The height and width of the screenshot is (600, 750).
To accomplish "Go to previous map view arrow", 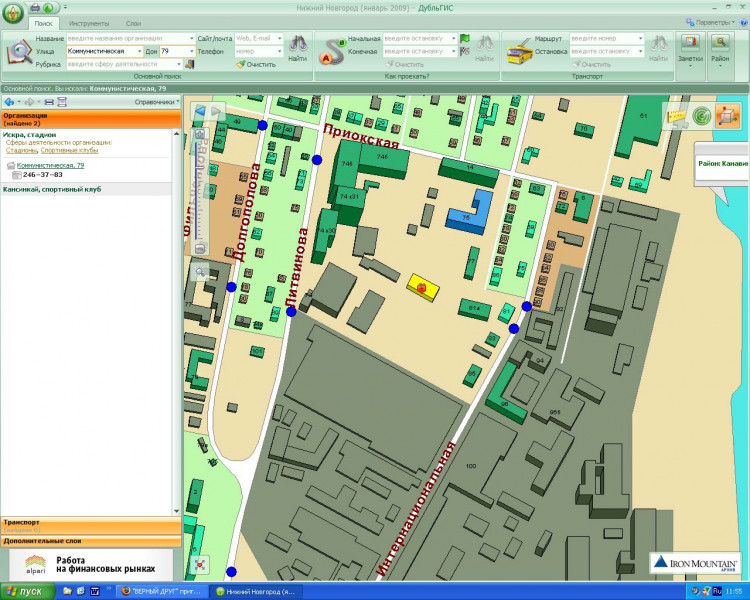I will (x=200, y=110).
